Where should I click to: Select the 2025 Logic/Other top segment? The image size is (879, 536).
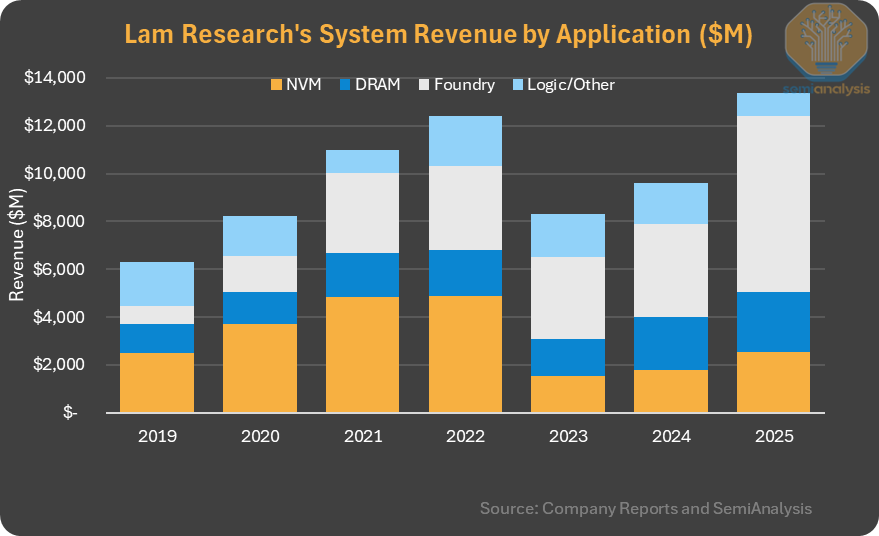pos(772,104)
